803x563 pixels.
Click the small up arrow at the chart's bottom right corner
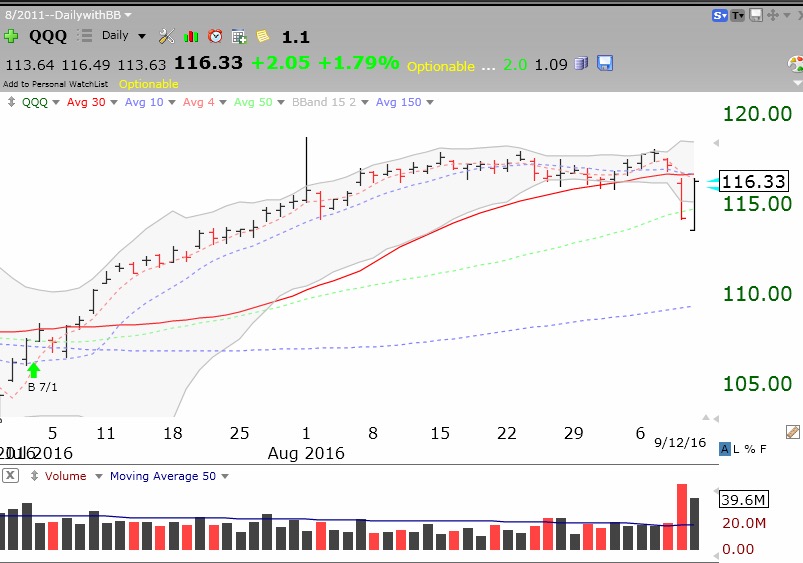(706, 418)
